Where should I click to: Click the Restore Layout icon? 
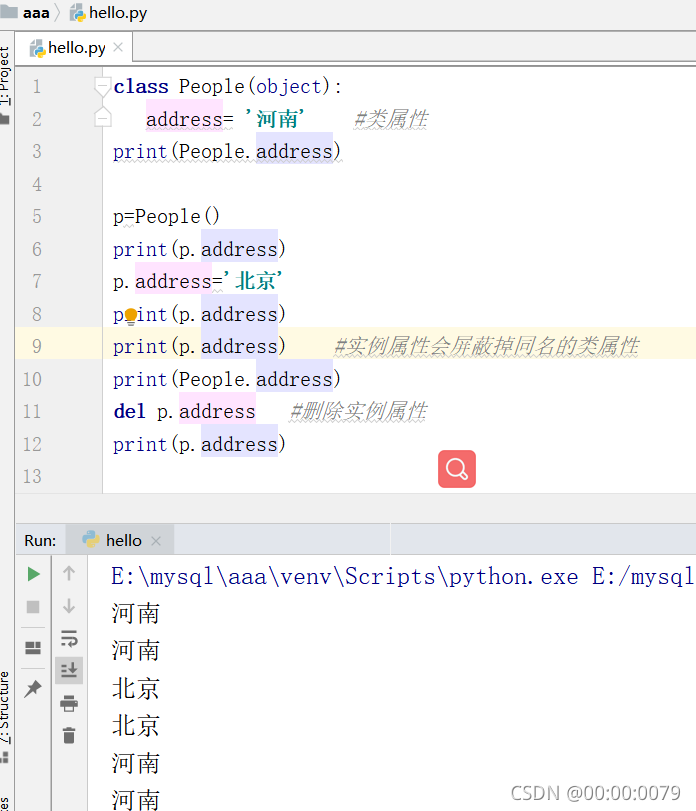point(33,648)
